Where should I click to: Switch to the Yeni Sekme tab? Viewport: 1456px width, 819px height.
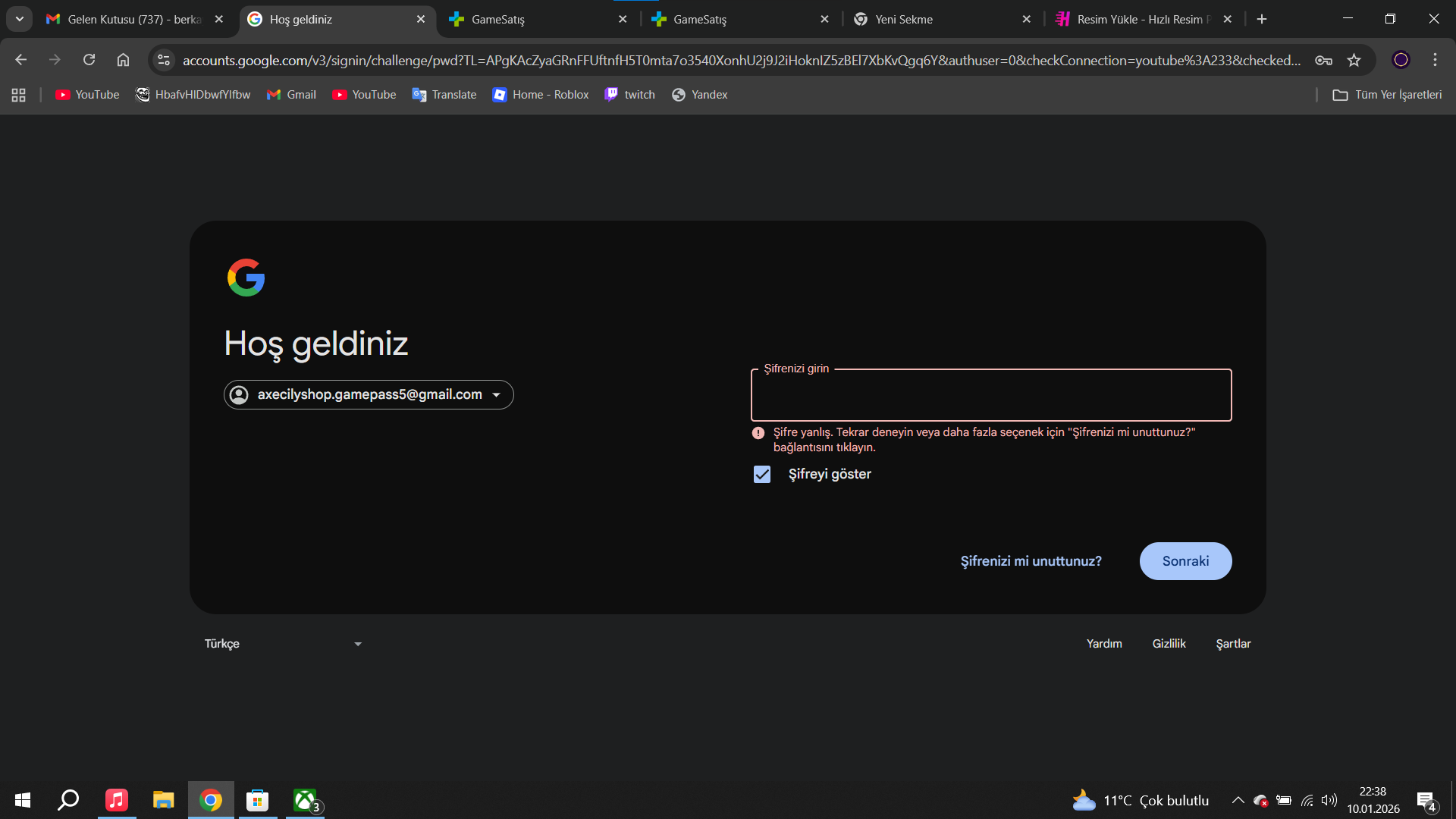[x=940, y=19]
